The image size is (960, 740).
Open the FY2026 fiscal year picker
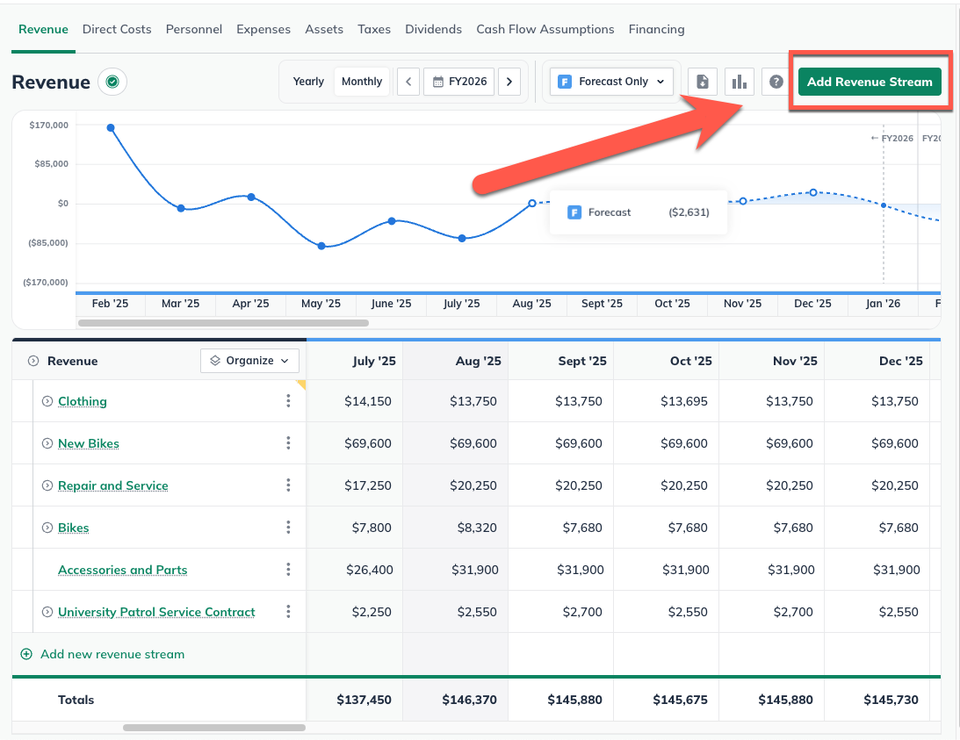[x=459, y=81]
